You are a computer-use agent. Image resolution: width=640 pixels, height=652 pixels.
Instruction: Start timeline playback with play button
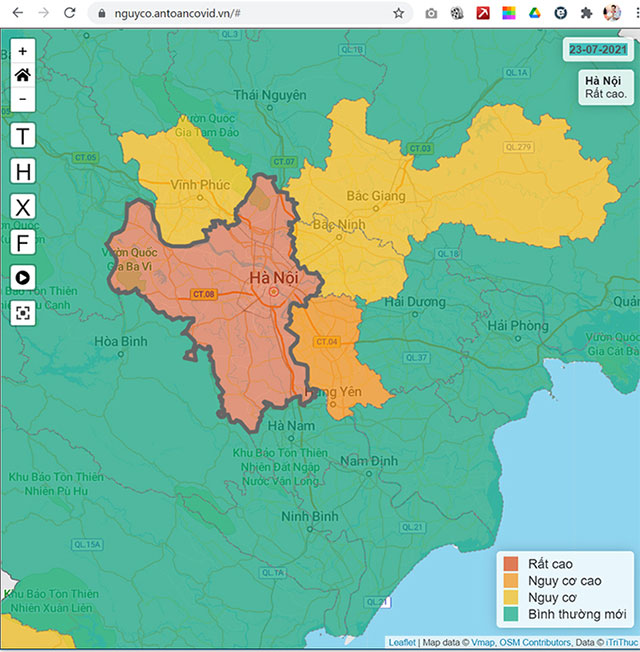point(22,277)
